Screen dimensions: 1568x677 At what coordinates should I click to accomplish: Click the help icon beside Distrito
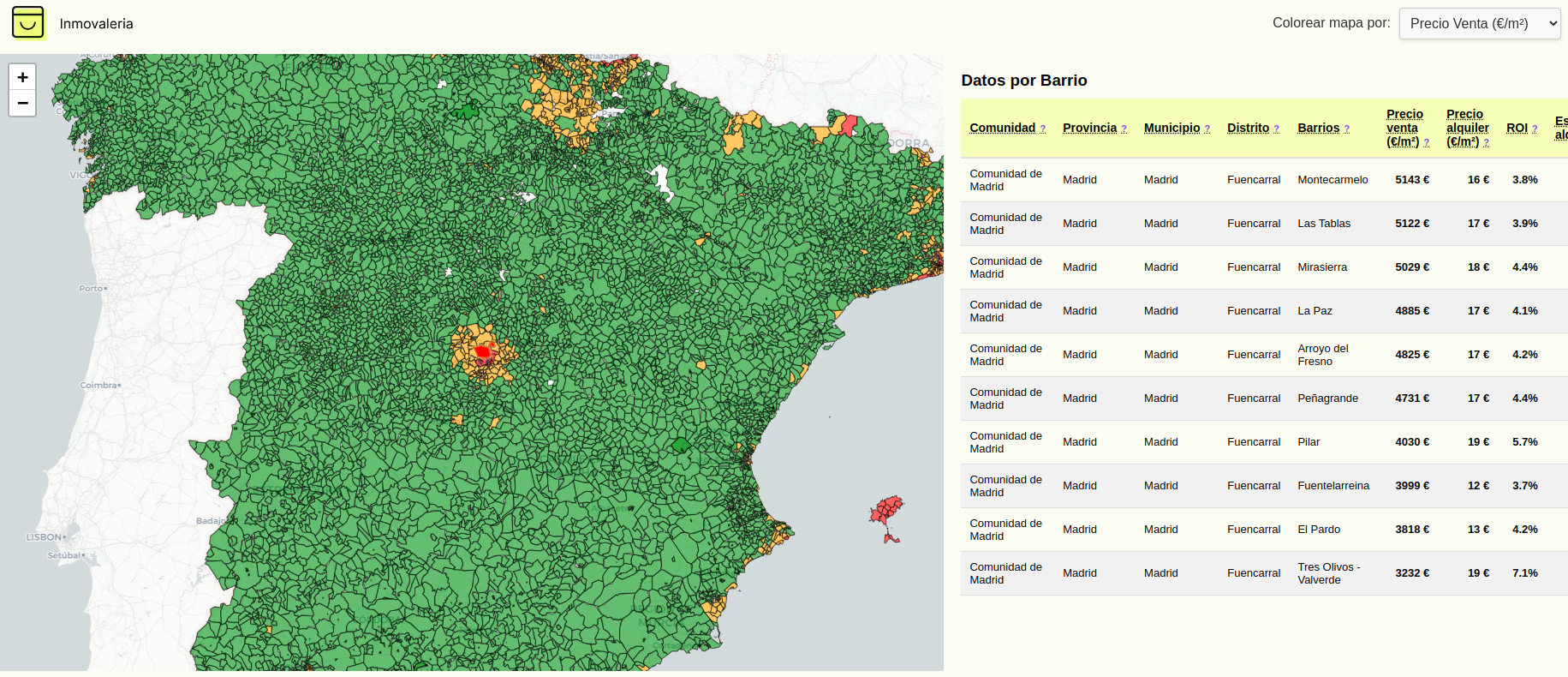pos(1276,129)
